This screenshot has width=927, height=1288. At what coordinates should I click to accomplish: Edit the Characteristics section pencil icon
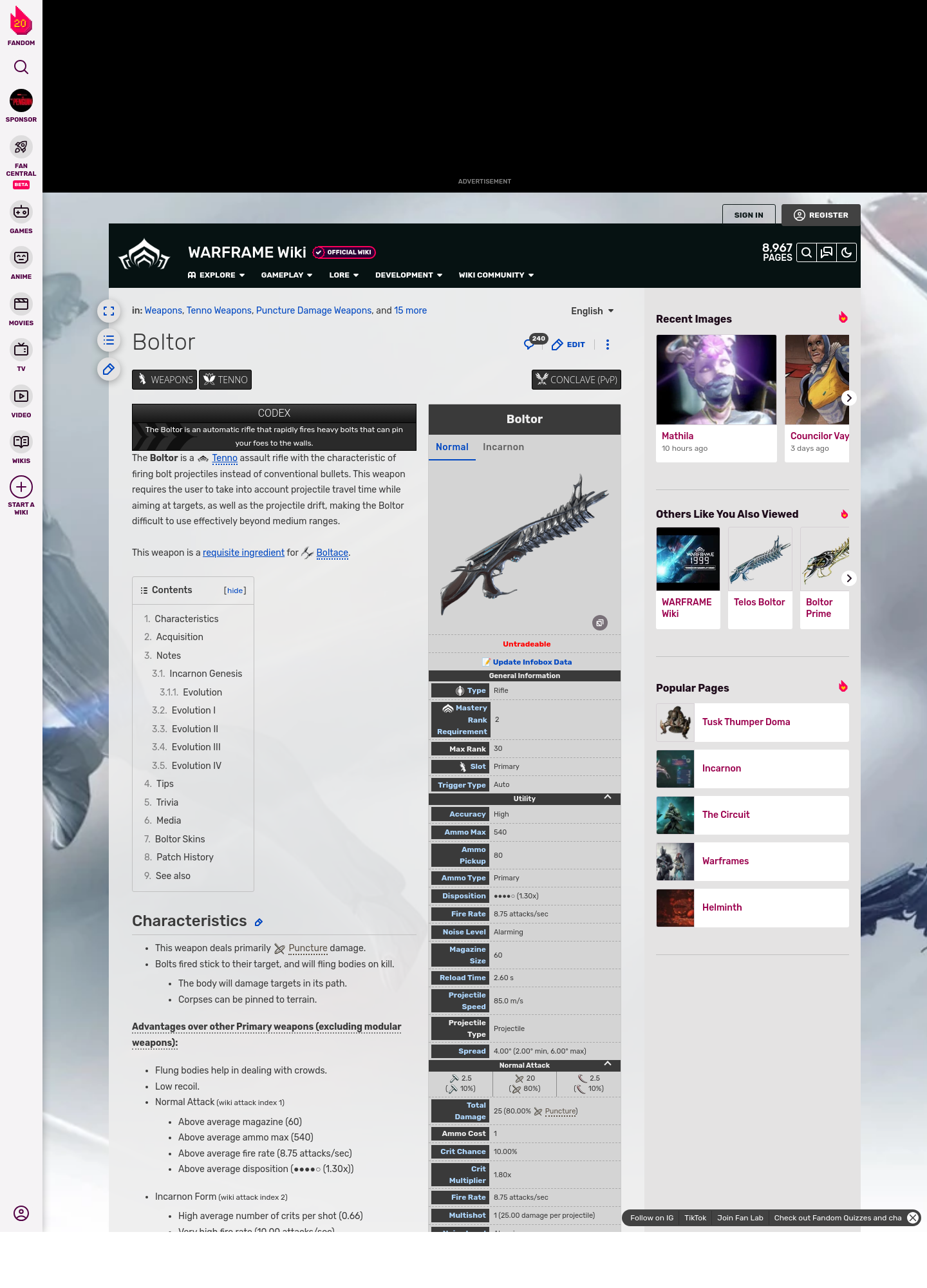tap(259, 922)
